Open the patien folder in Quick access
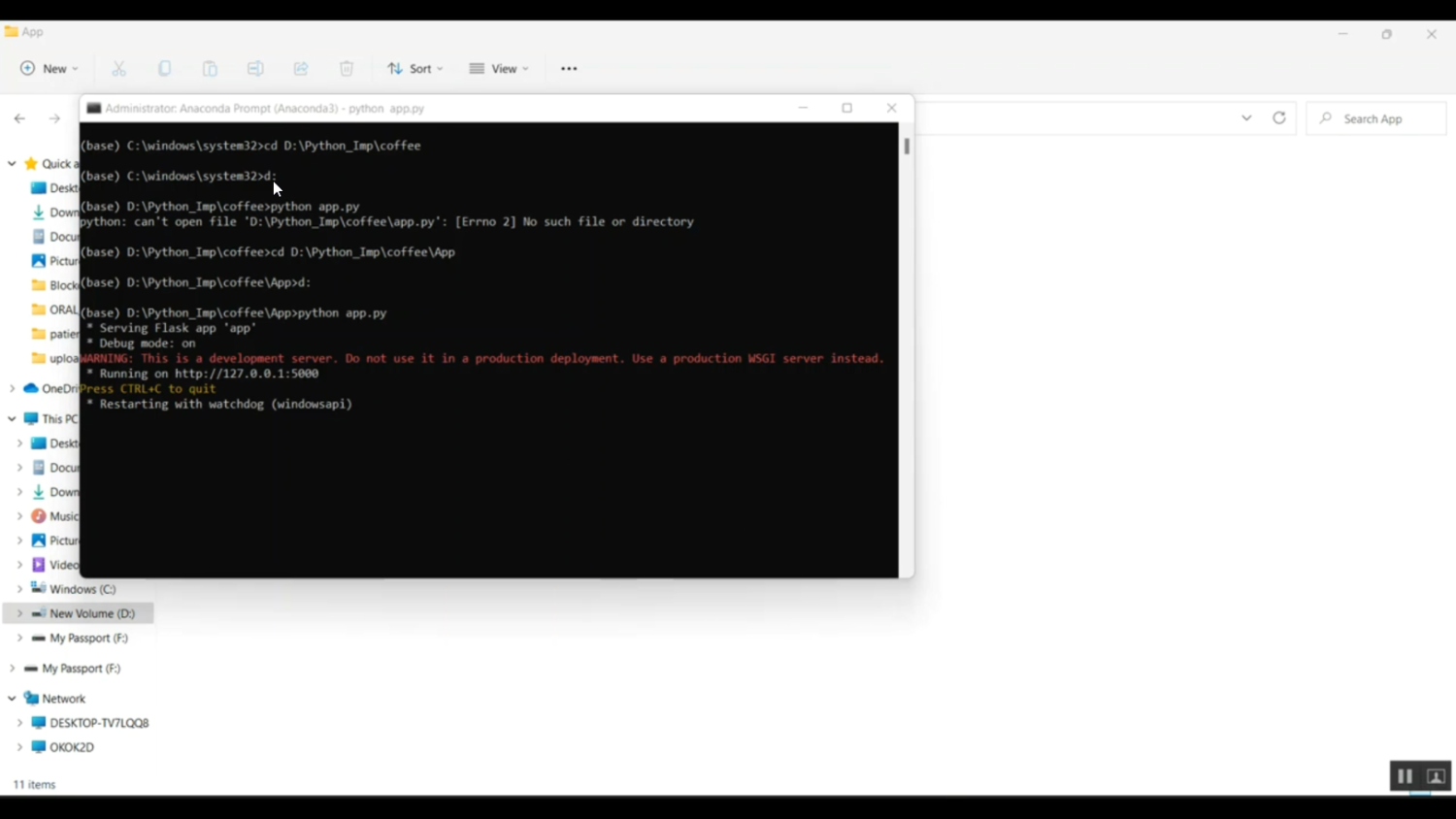The height and width of the screenshot is (819, 1456). pos(54,334)
